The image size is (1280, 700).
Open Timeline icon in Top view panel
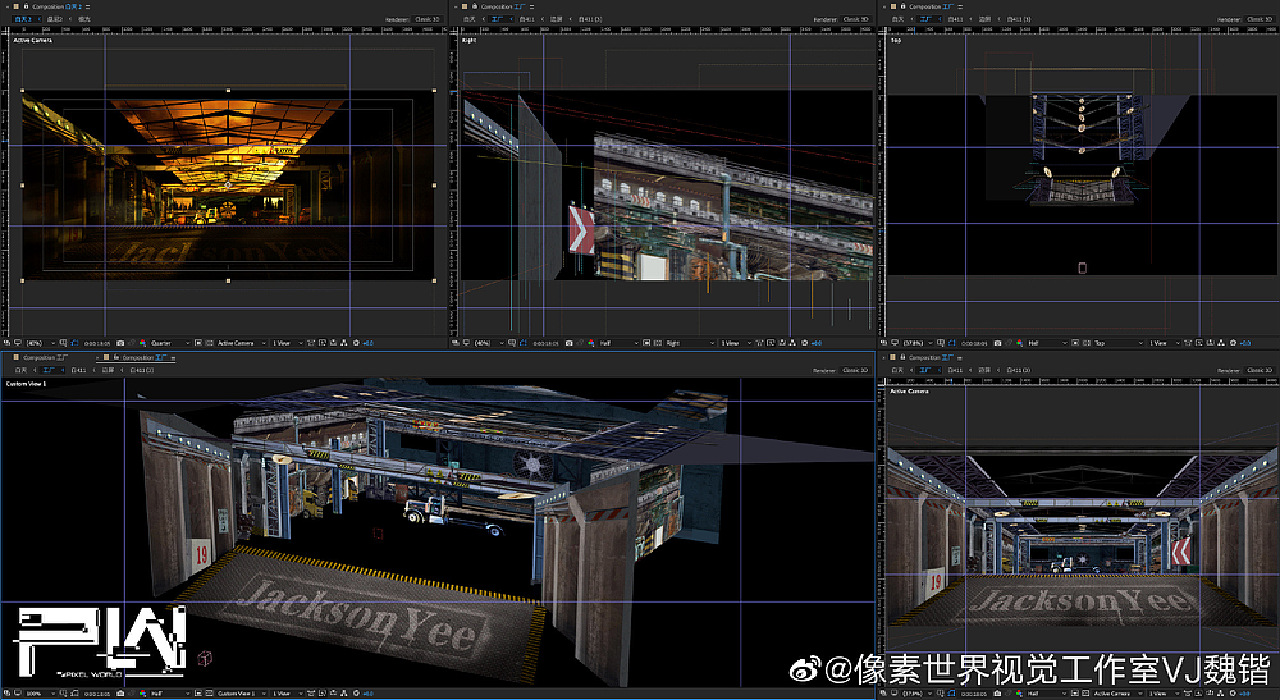[x=1209, y=343]
